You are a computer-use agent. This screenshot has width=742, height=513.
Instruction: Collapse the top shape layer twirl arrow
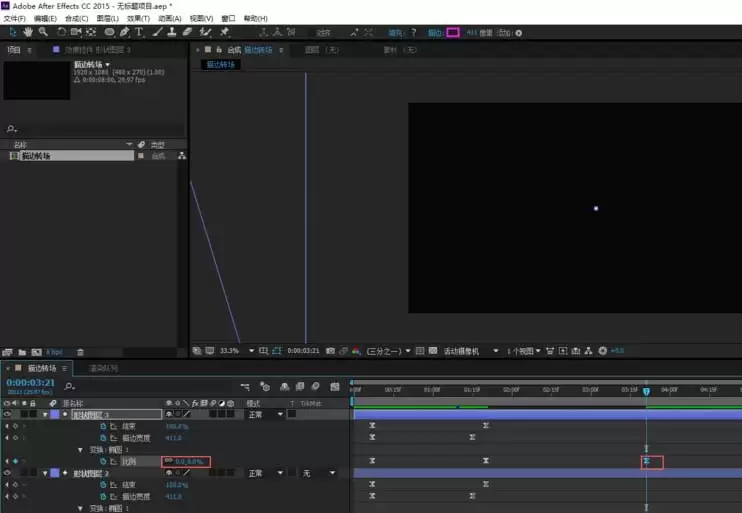coord(45,415)
